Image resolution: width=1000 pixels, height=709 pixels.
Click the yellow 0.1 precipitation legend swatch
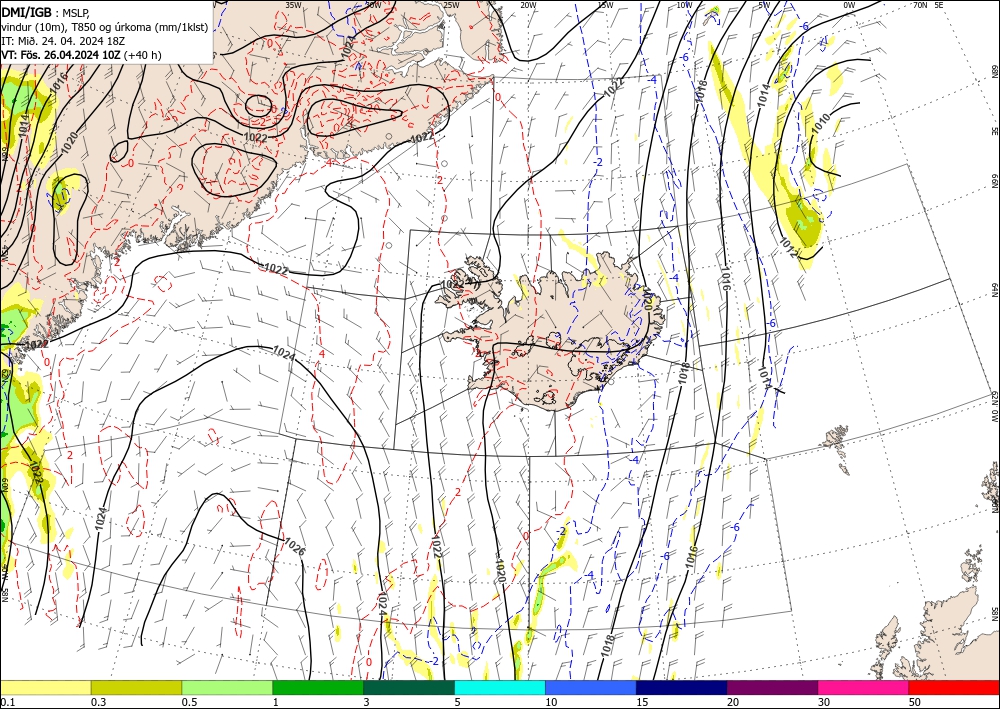[45, 687]
